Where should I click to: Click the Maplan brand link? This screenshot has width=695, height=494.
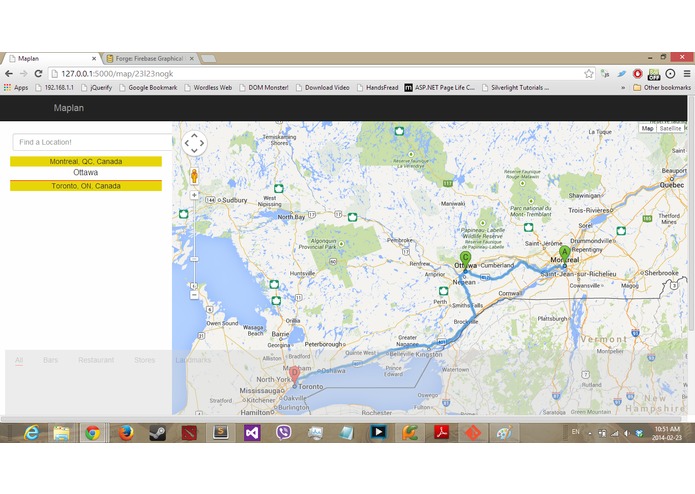(69, 108)
